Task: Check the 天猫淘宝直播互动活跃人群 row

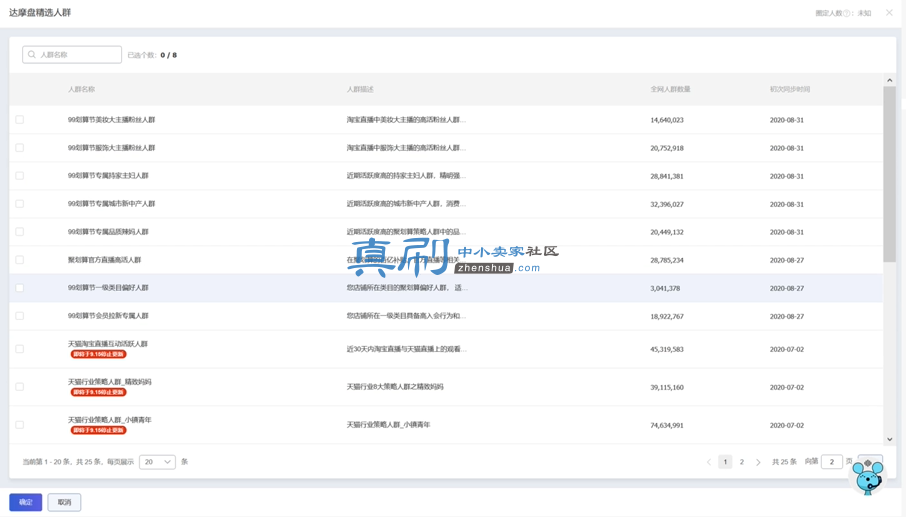Action: point(20,349)
